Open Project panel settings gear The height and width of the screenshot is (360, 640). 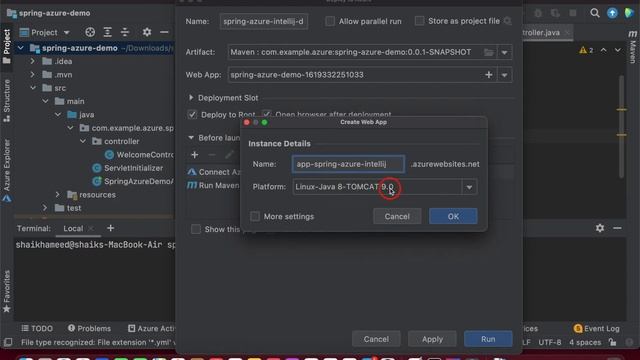point(147,32)
